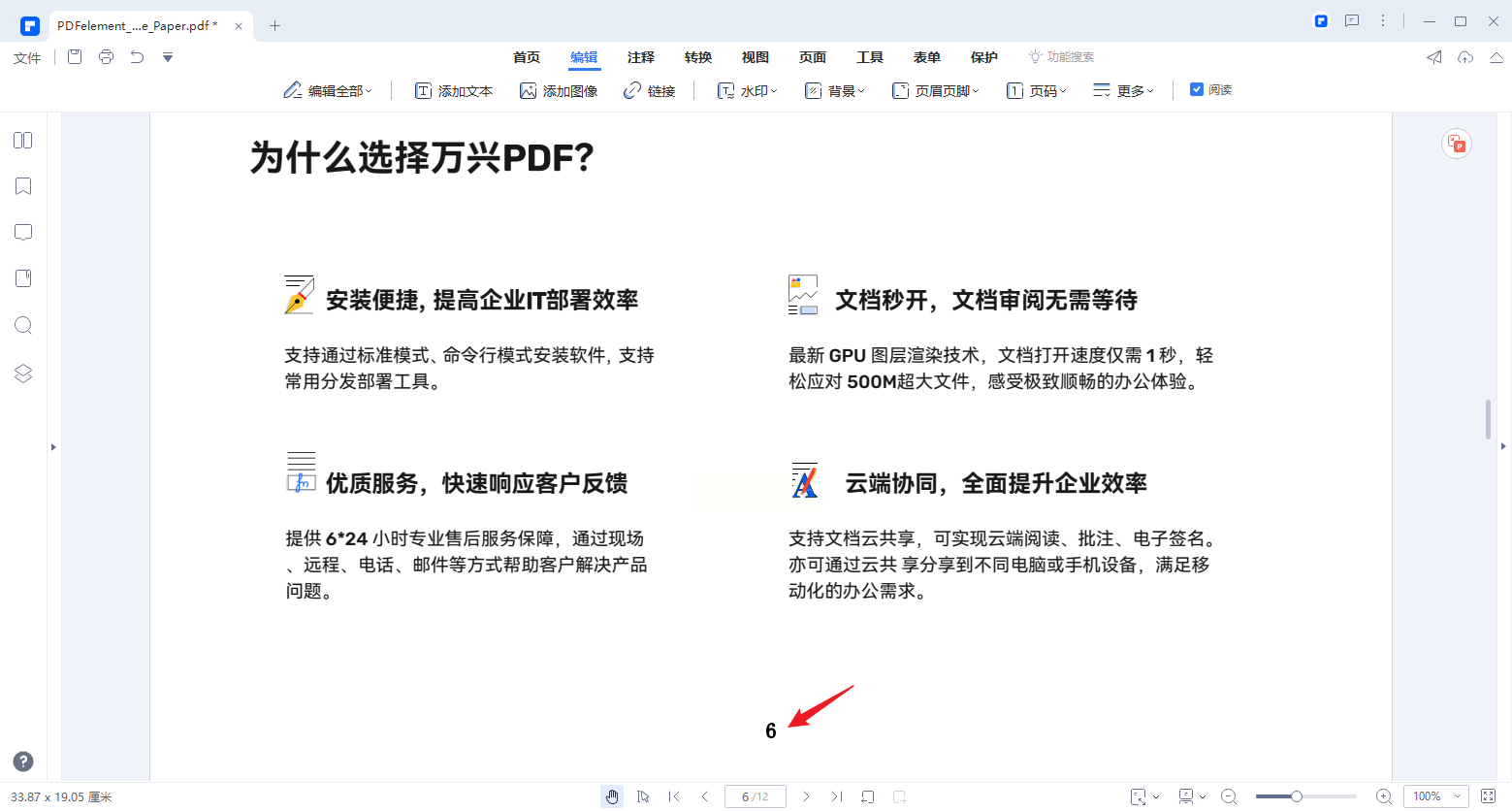
Task: Open the layers panel icon
Action: [x=23, y=373]
